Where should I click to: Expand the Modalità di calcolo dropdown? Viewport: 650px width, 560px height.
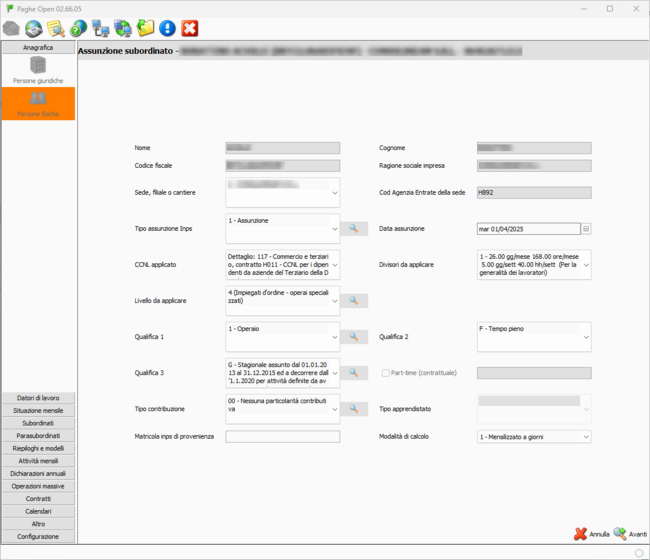[585, 437]
